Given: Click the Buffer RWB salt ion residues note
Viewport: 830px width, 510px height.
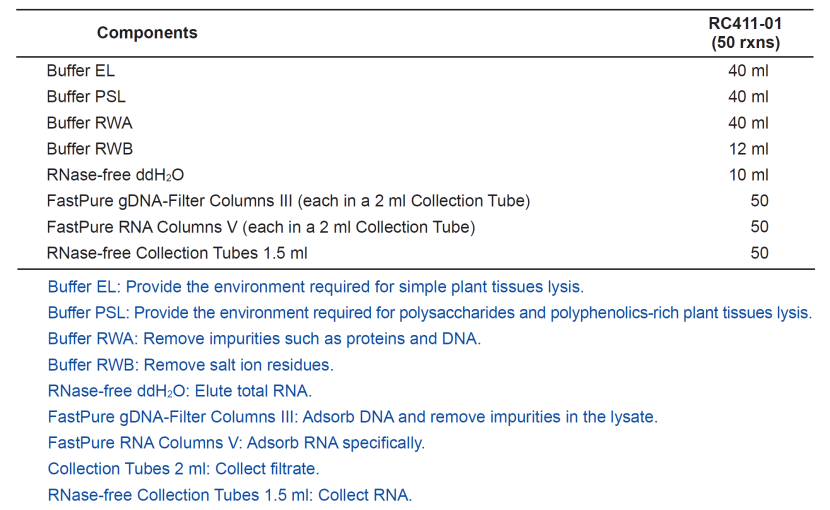Looking at the screenshot, I should pos(191,365).
